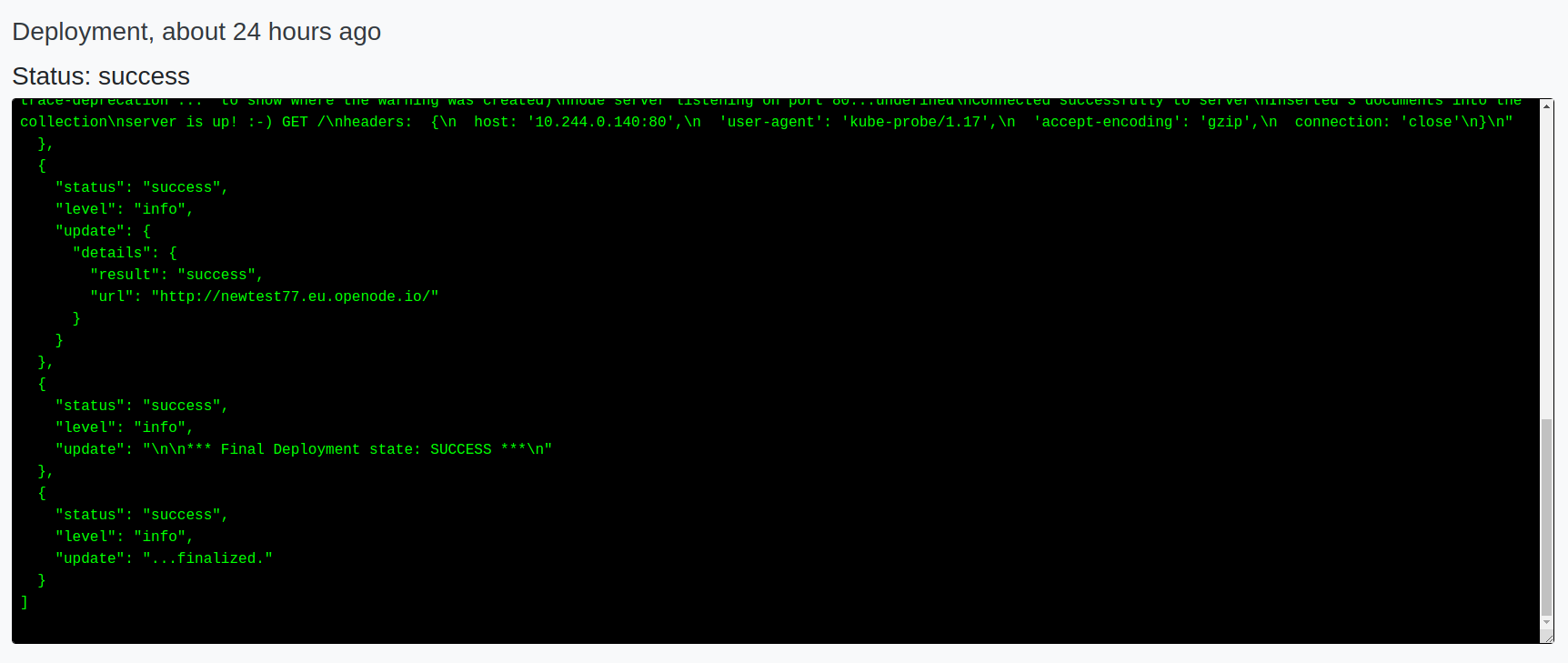
Task: Click the connection: 'close' text
Action: pyautogui.click(x=1378, y=122)
